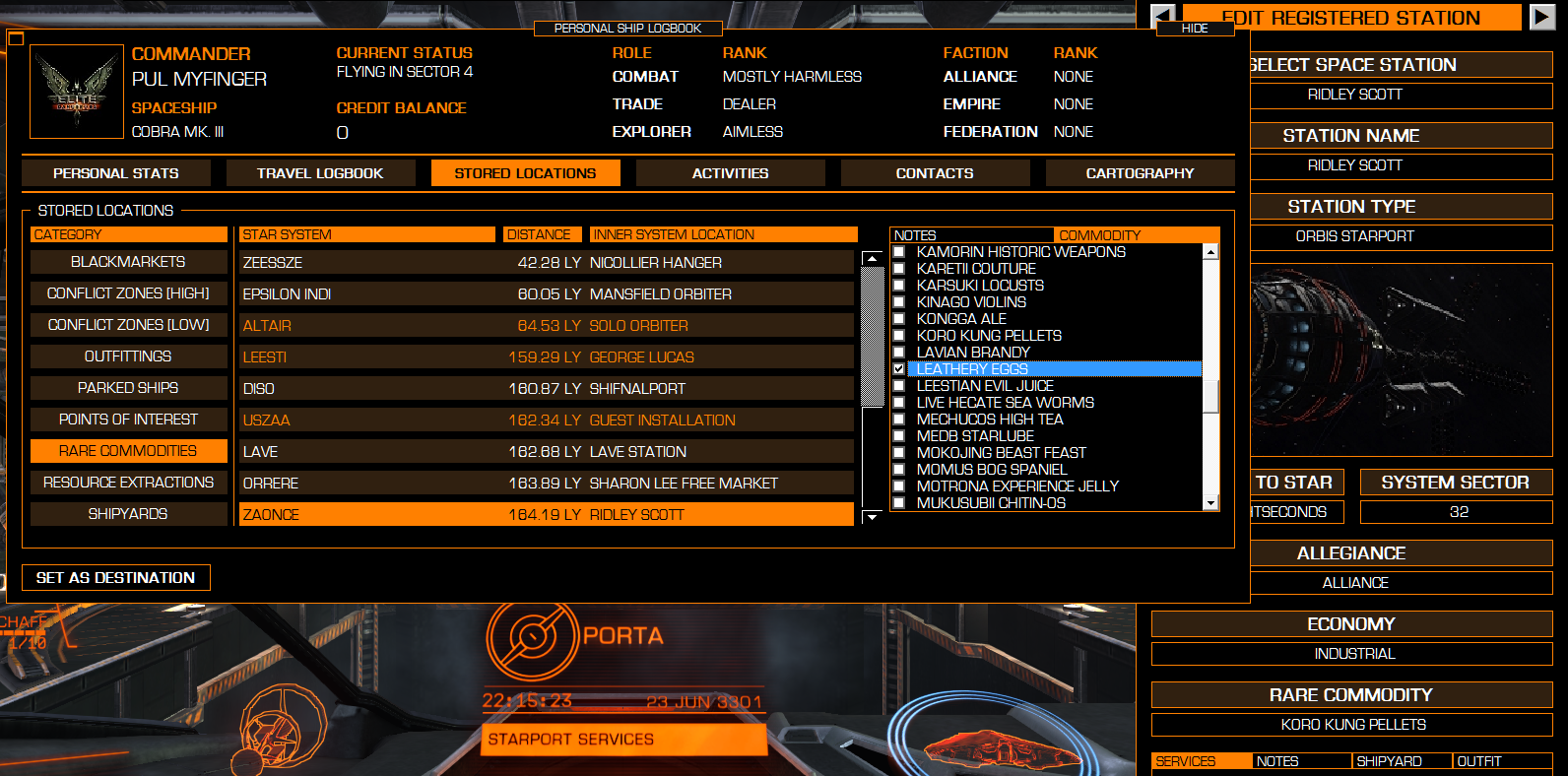Open the Outfit tab in station panel
The image size is (1568, 776).
click(1503, 761)
